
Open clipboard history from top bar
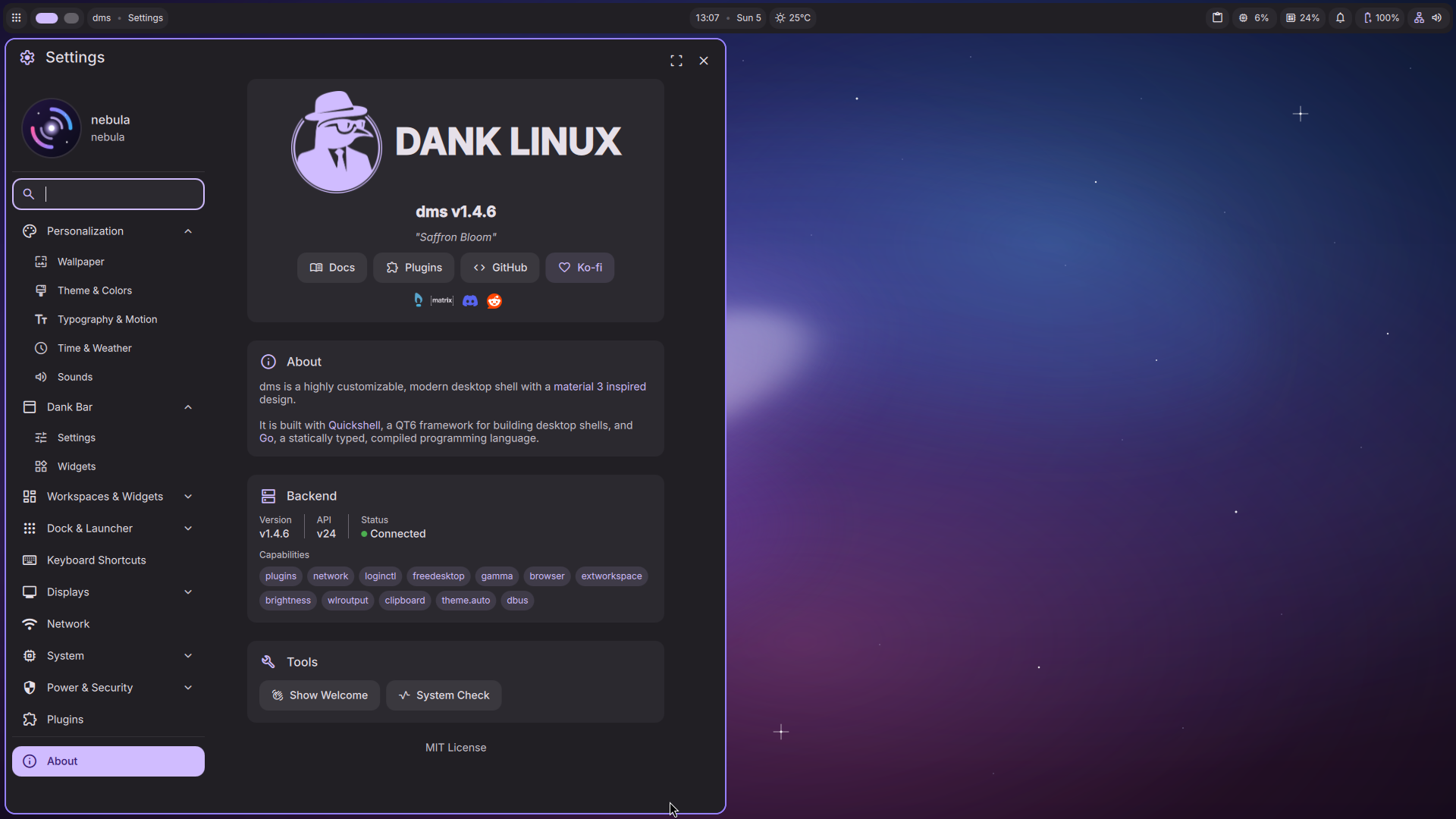1217,17
